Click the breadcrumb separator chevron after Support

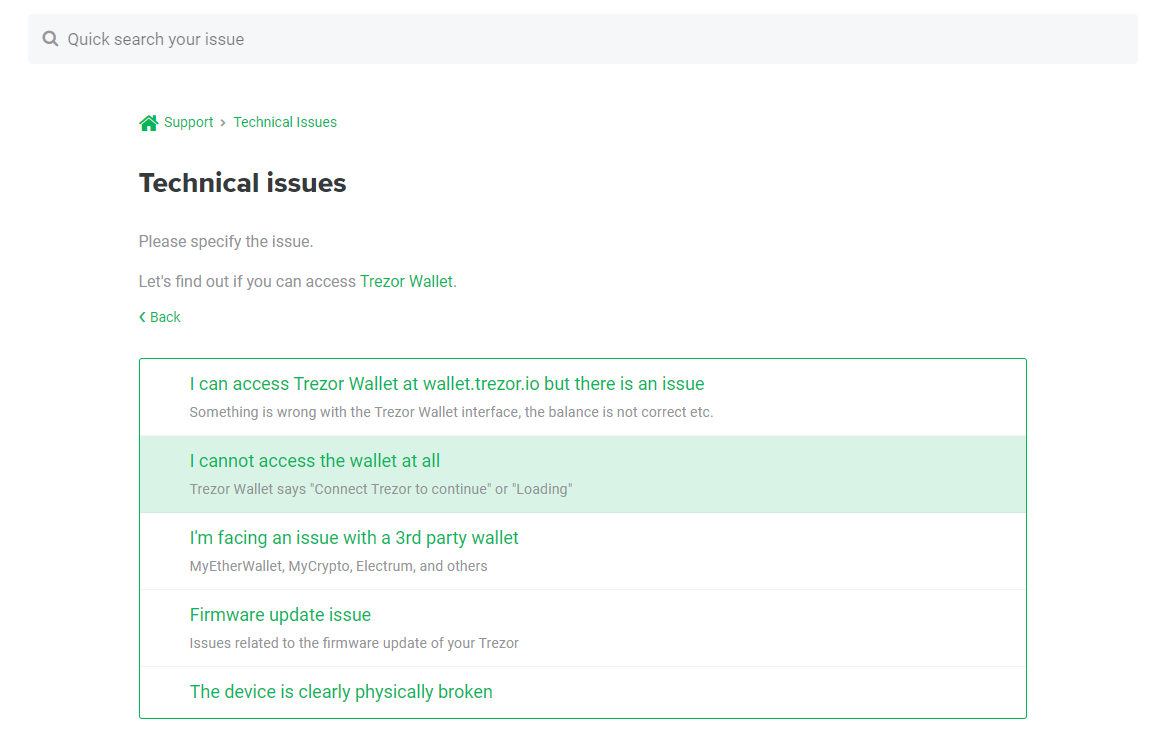click(x=223, y=123)
